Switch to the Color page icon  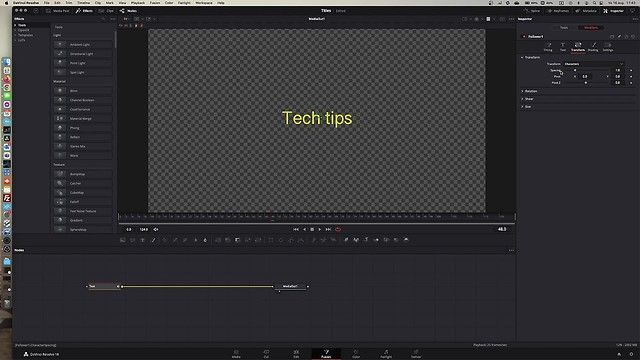(x=356, y=353)
